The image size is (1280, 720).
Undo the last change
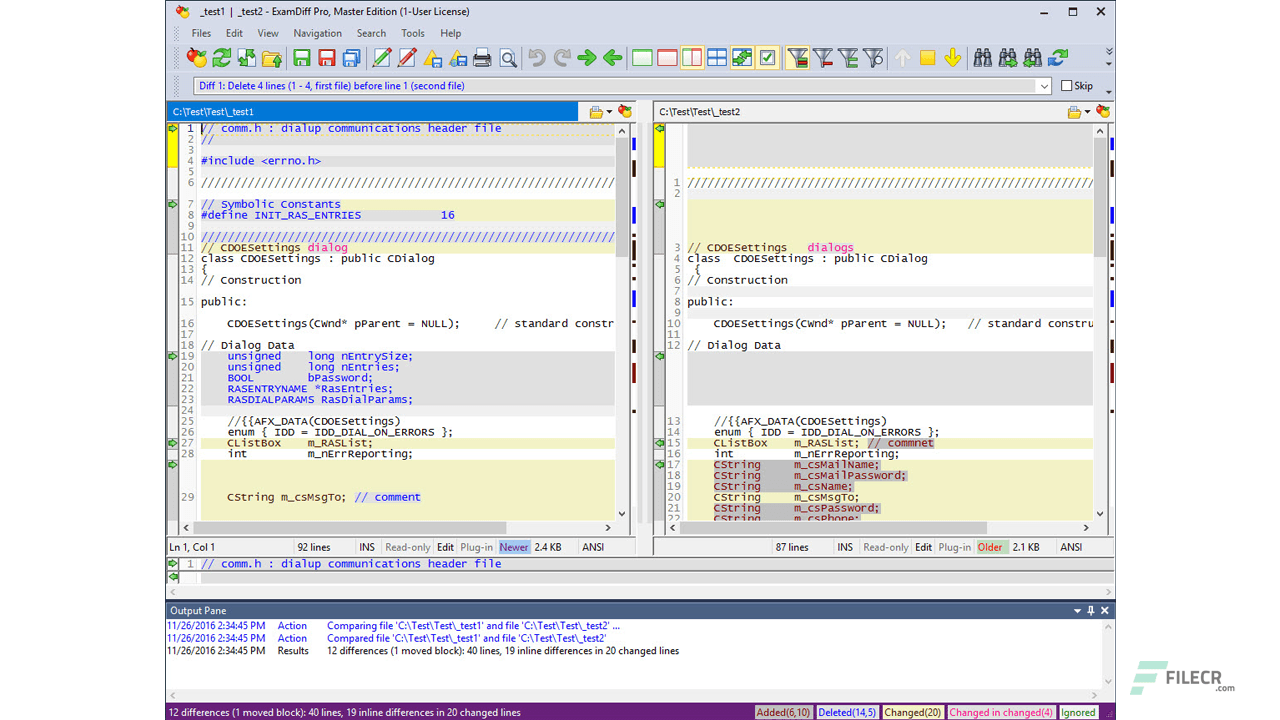(x=536, y=58)
